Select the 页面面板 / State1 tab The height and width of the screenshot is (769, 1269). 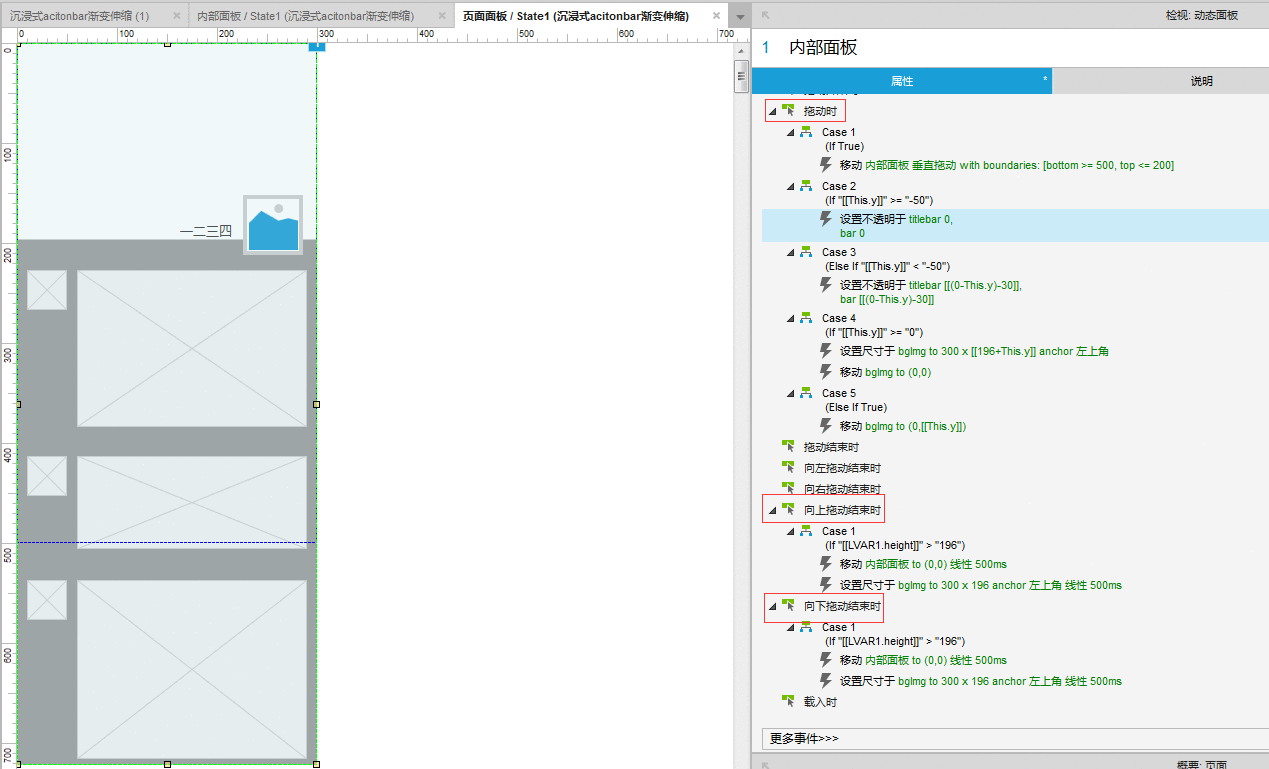(x=575, y=16)
